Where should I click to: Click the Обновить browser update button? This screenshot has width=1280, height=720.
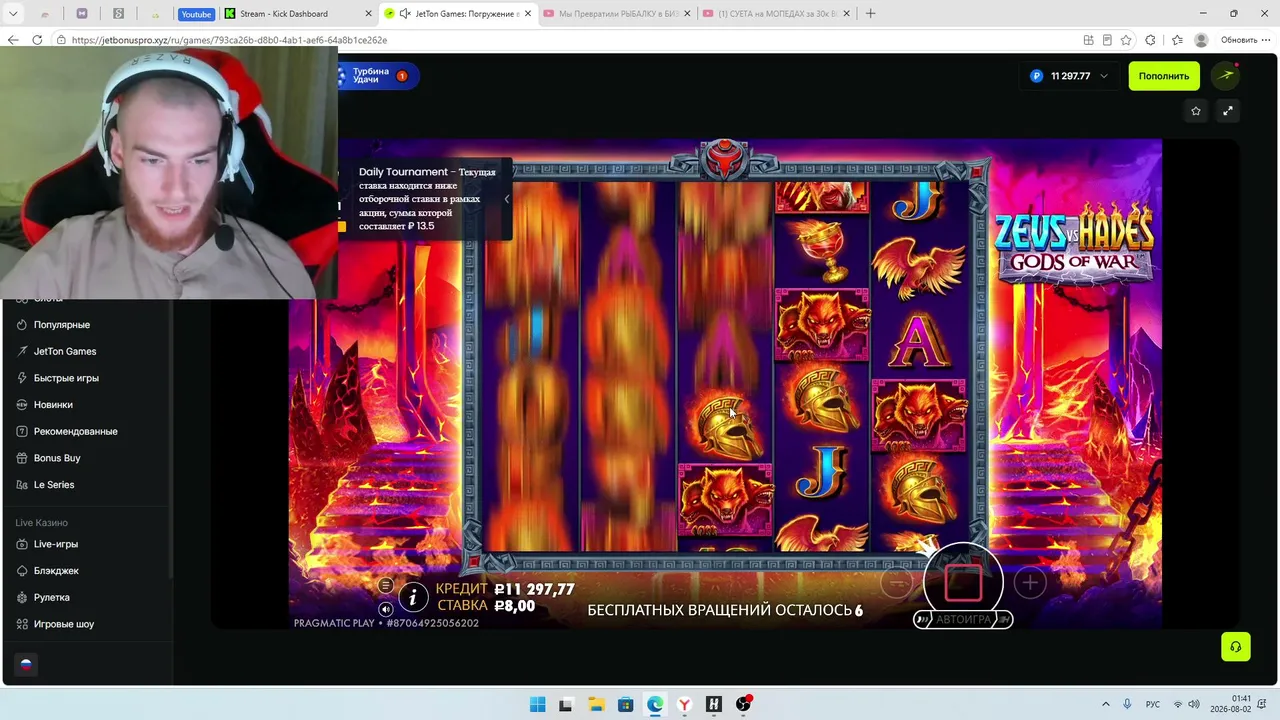[x=1239, y=40]
